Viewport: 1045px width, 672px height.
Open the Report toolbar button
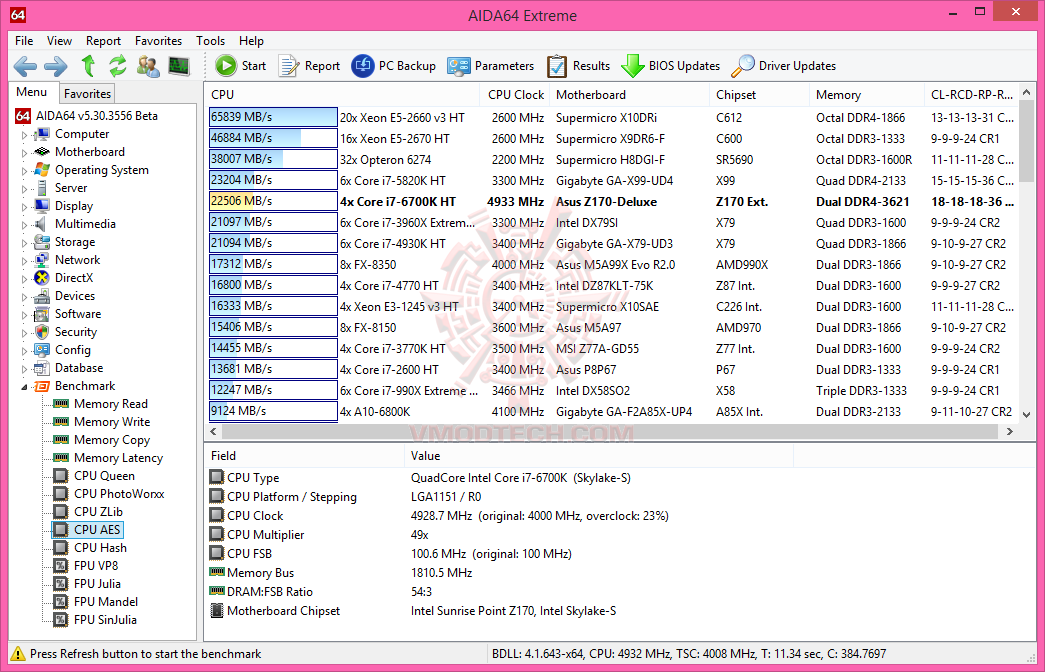[309, 66]
